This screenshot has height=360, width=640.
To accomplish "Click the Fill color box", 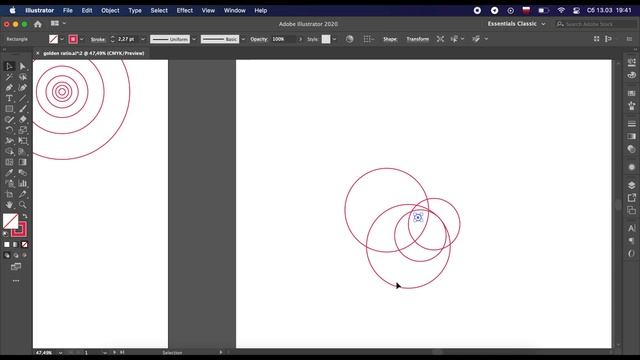I will (10, 221).
